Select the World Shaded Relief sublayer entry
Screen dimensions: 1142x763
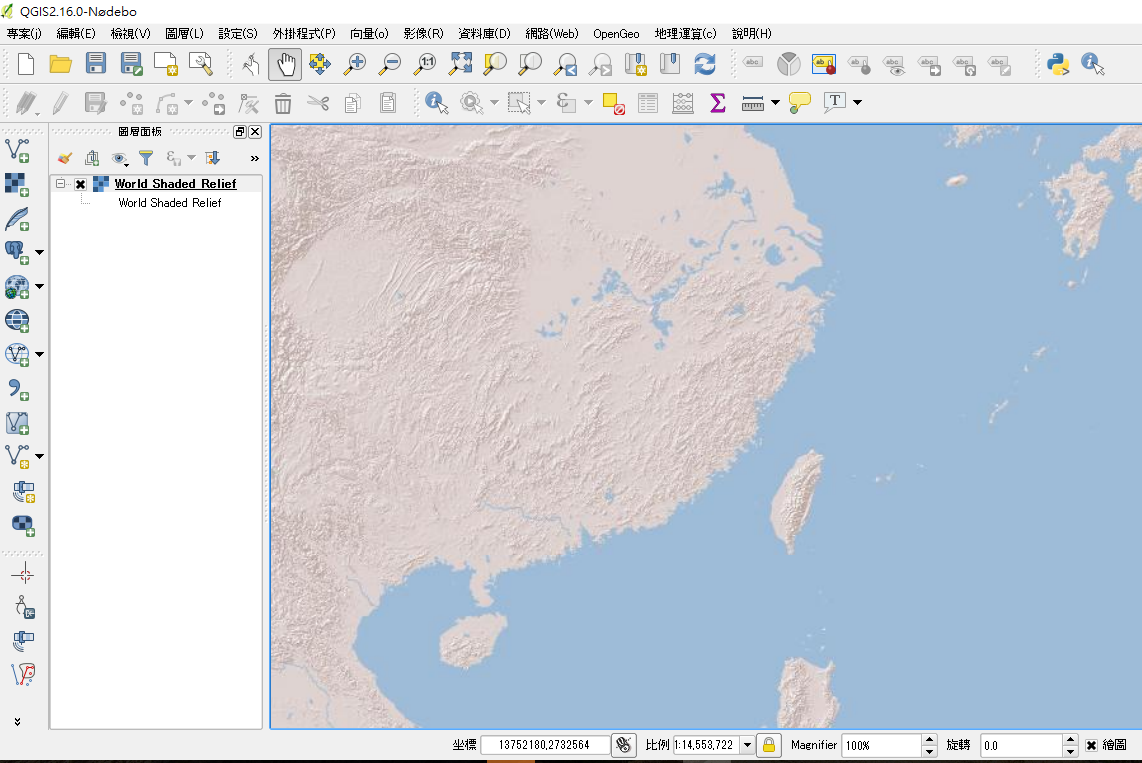[170, 203]
